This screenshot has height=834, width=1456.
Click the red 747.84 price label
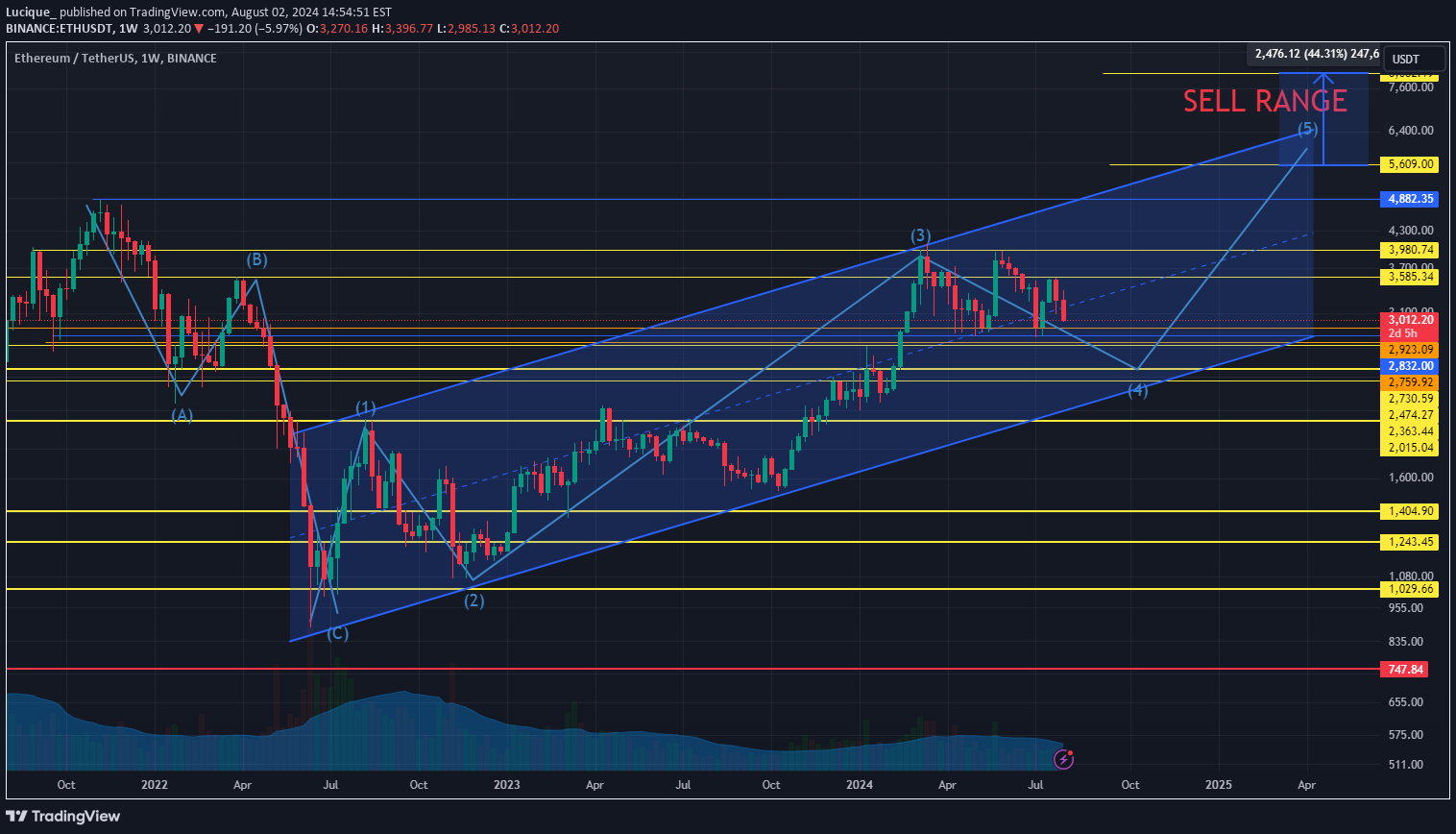[1405, 669]
